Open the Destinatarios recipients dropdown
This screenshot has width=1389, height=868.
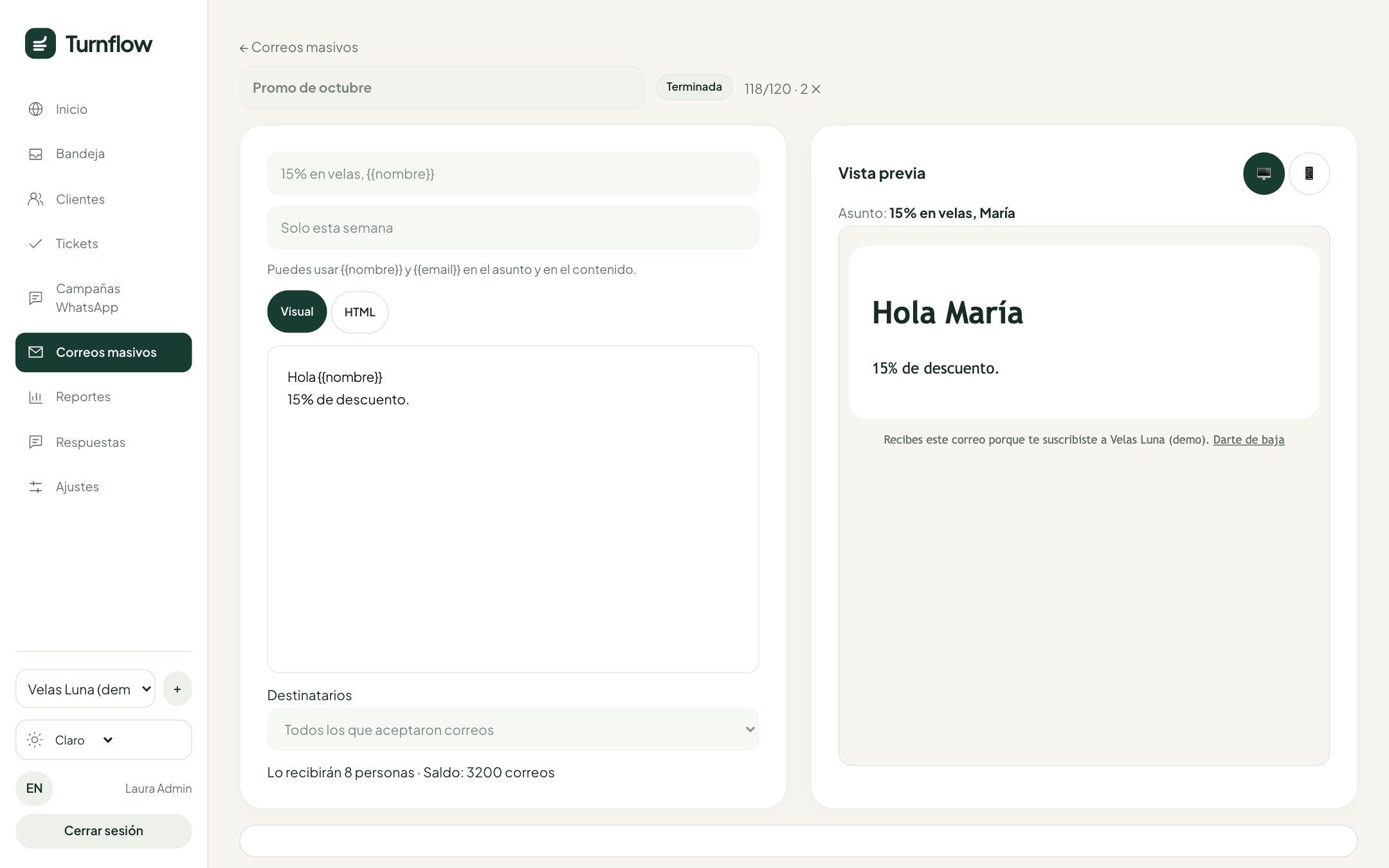click(513, 730)
